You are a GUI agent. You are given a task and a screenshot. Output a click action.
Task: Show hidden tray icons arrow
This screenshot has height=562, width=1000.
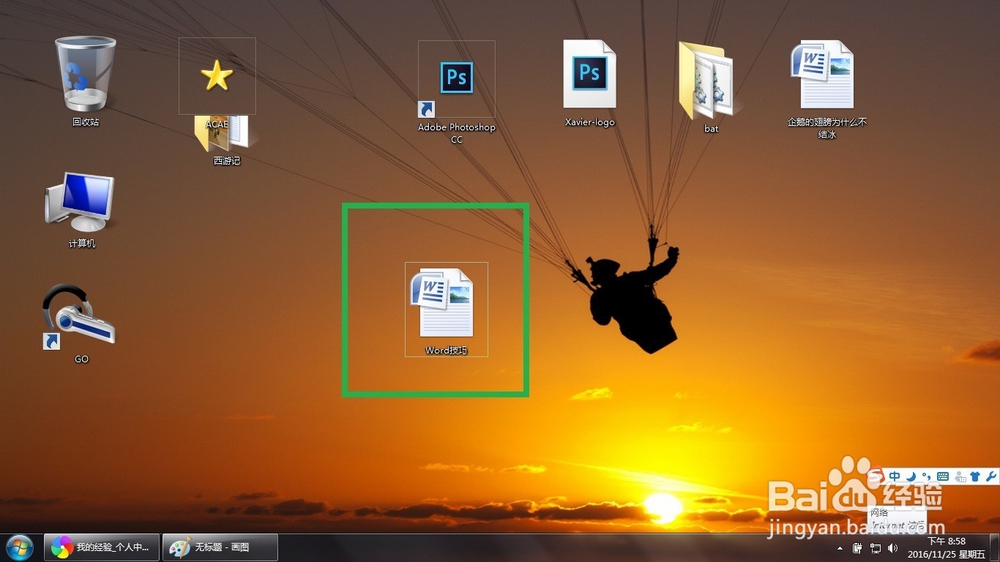coord(840,549)
